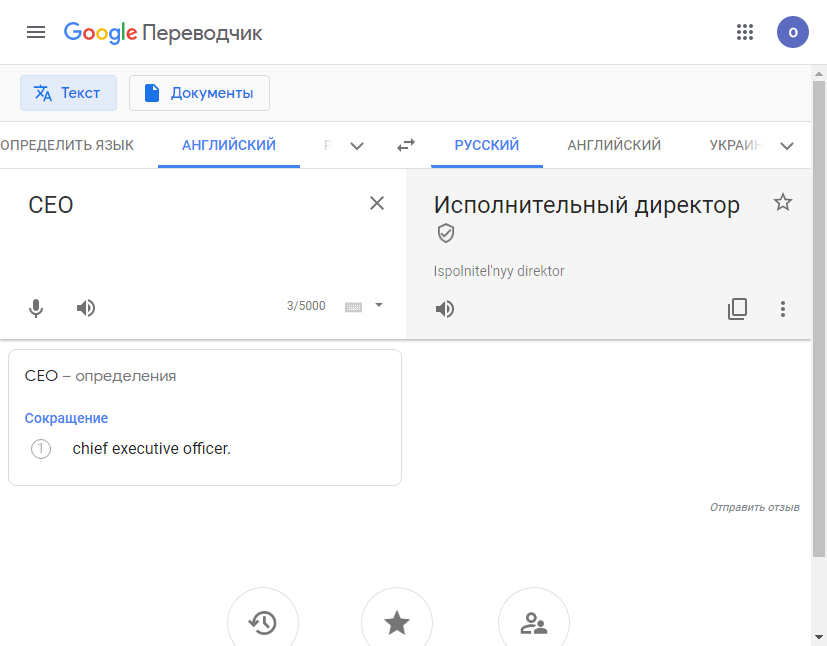Swap source and target languages

click(x=405, y=145)
